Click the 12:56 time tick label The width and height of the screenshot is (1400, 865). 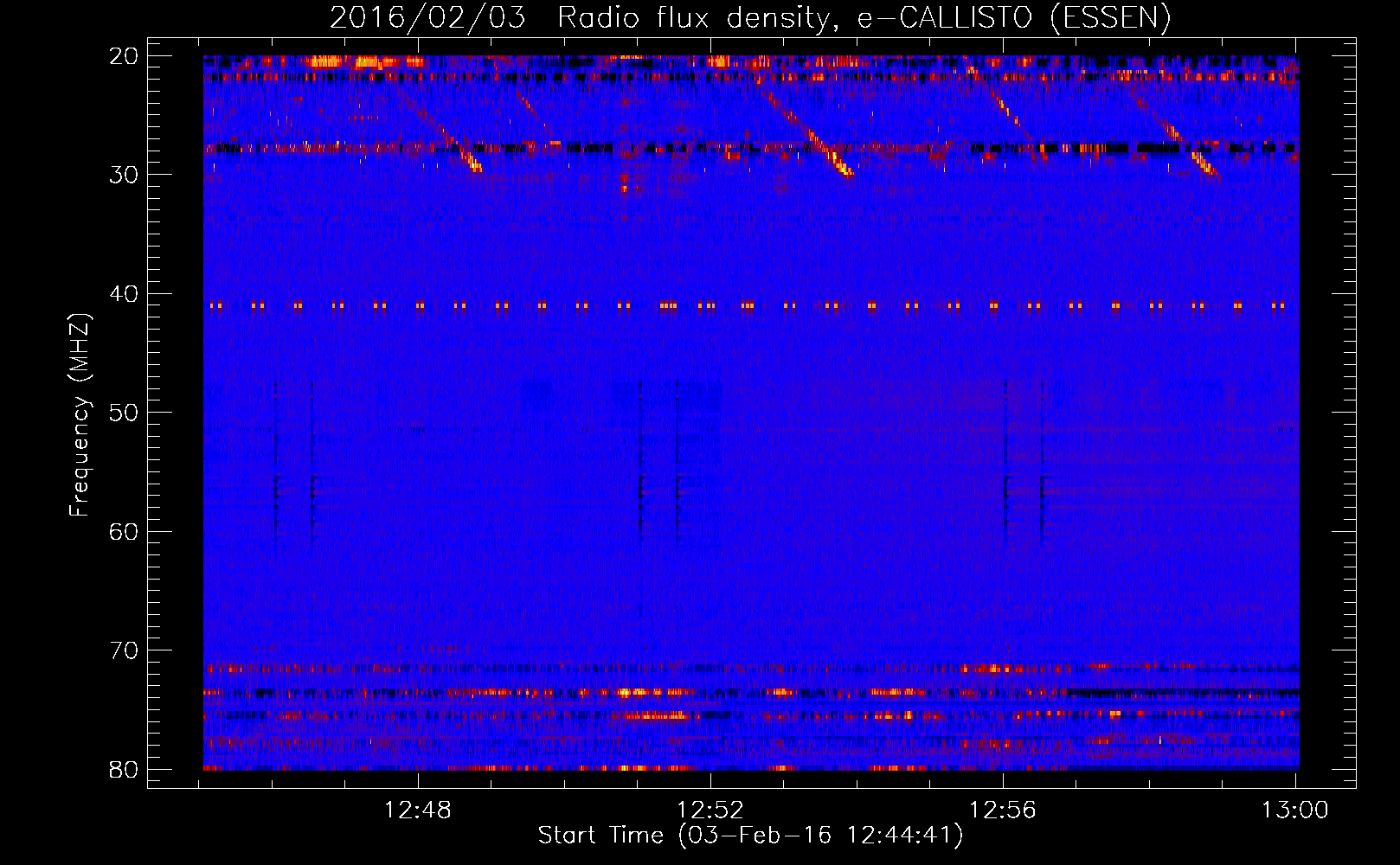tap(1003, 811)
